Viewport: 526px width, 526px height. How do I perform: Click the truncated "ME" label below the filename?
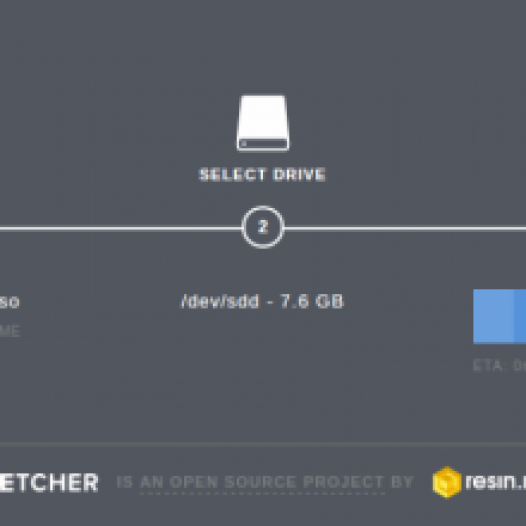click(10, 331)
